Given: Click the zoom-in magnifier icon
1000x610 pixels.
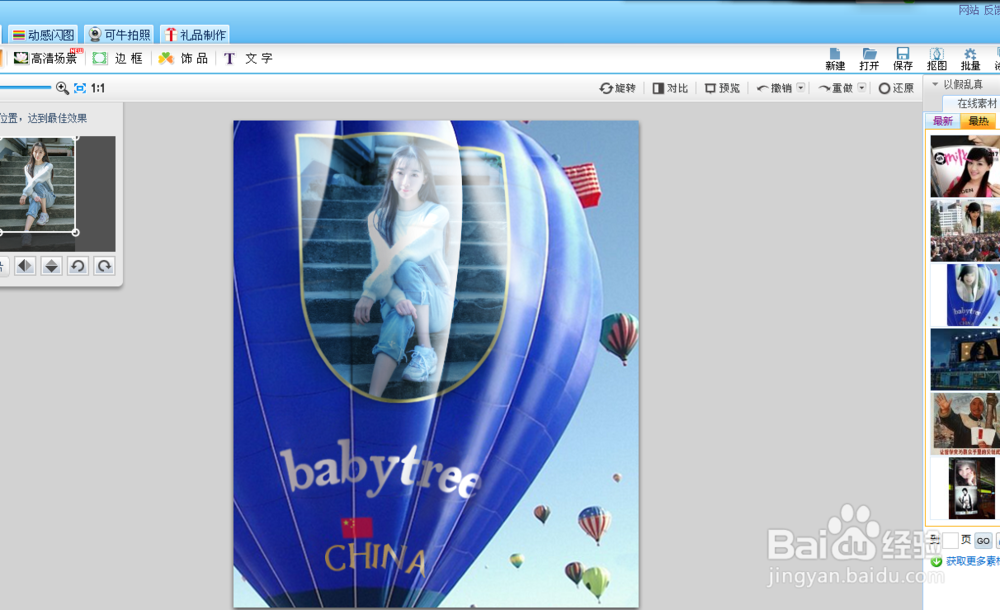Looking at the screenshot, I should 62,88.
